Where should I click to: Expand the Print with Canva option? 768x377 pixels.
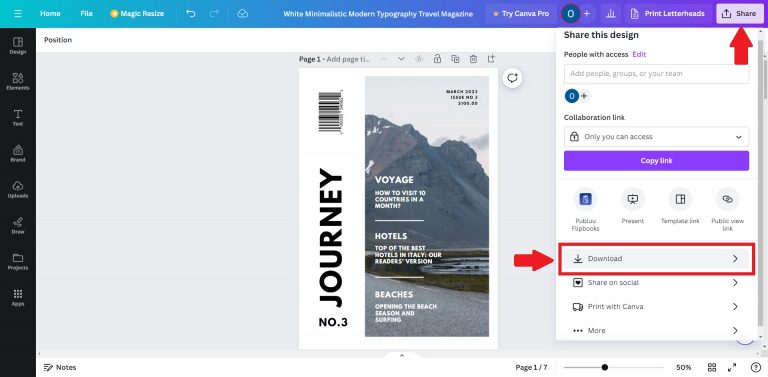pos(656,306)
